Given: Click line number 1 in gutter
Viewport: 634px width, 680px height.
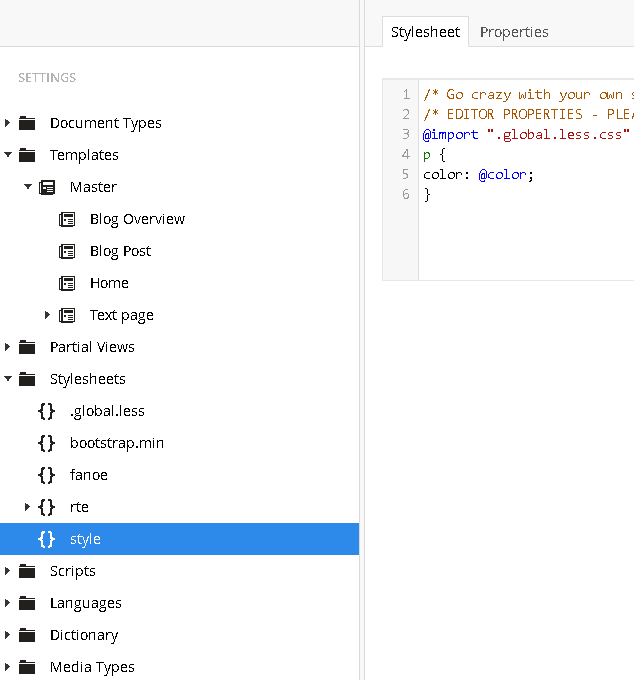Looking at the screenshot, I should (x=406, y=95).
